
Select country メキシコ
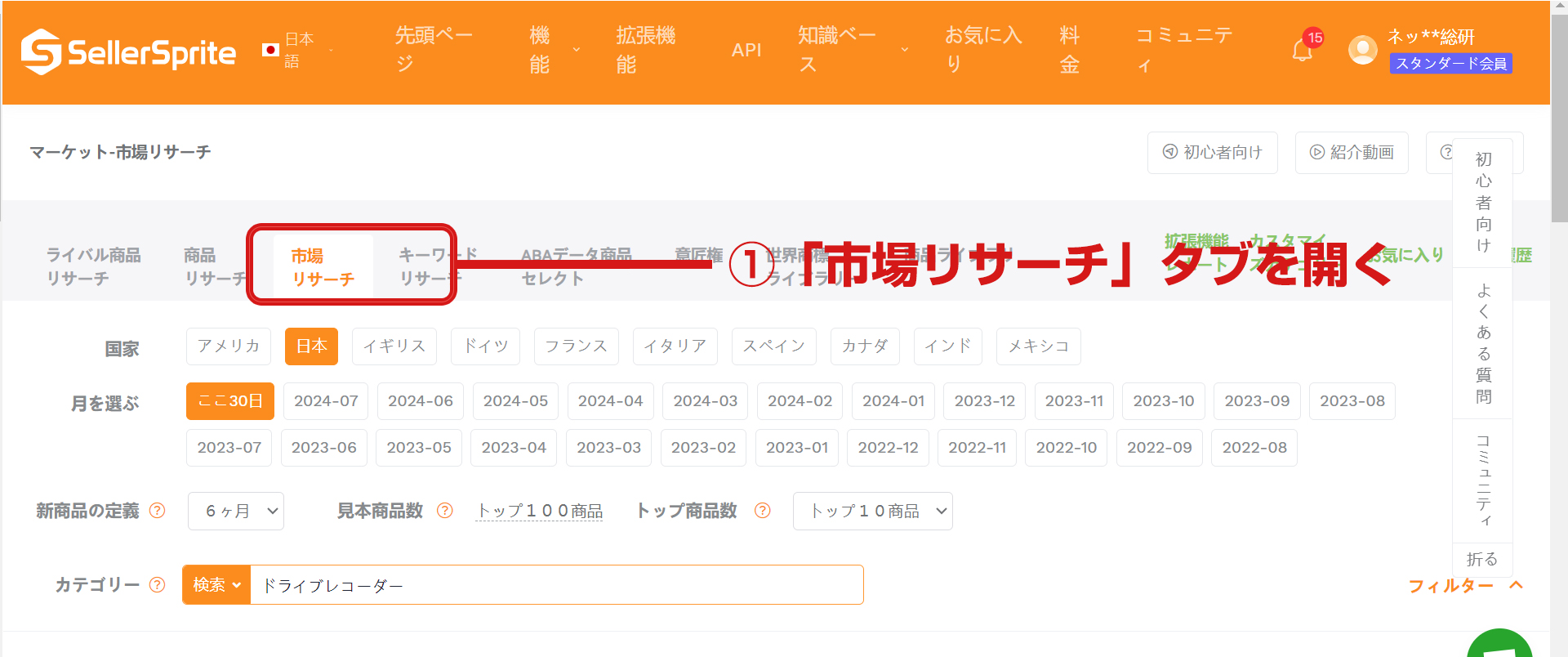[1039, 346]
